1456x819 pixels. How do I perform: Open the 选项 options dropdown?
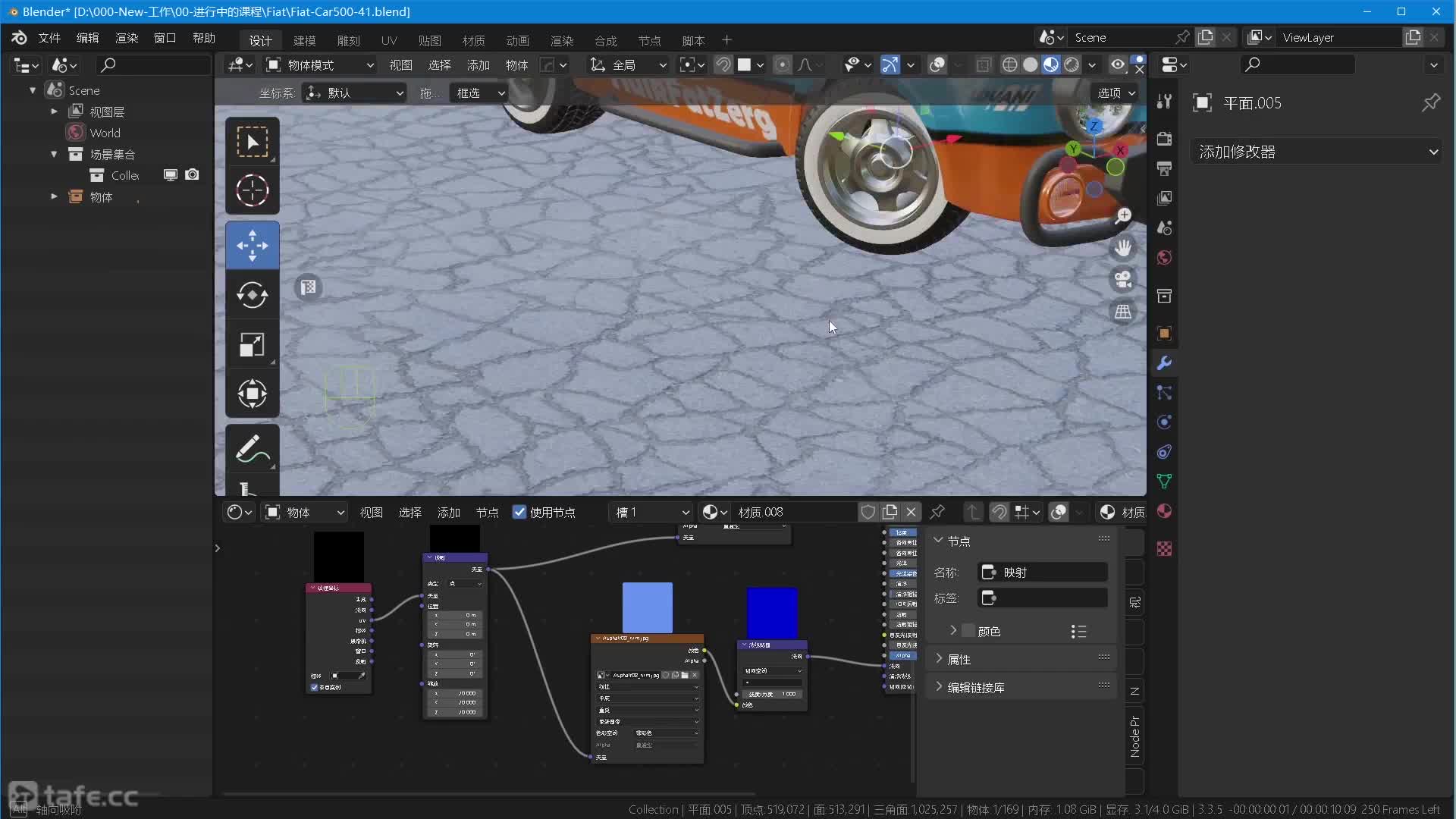click(x=1116, y=93)
